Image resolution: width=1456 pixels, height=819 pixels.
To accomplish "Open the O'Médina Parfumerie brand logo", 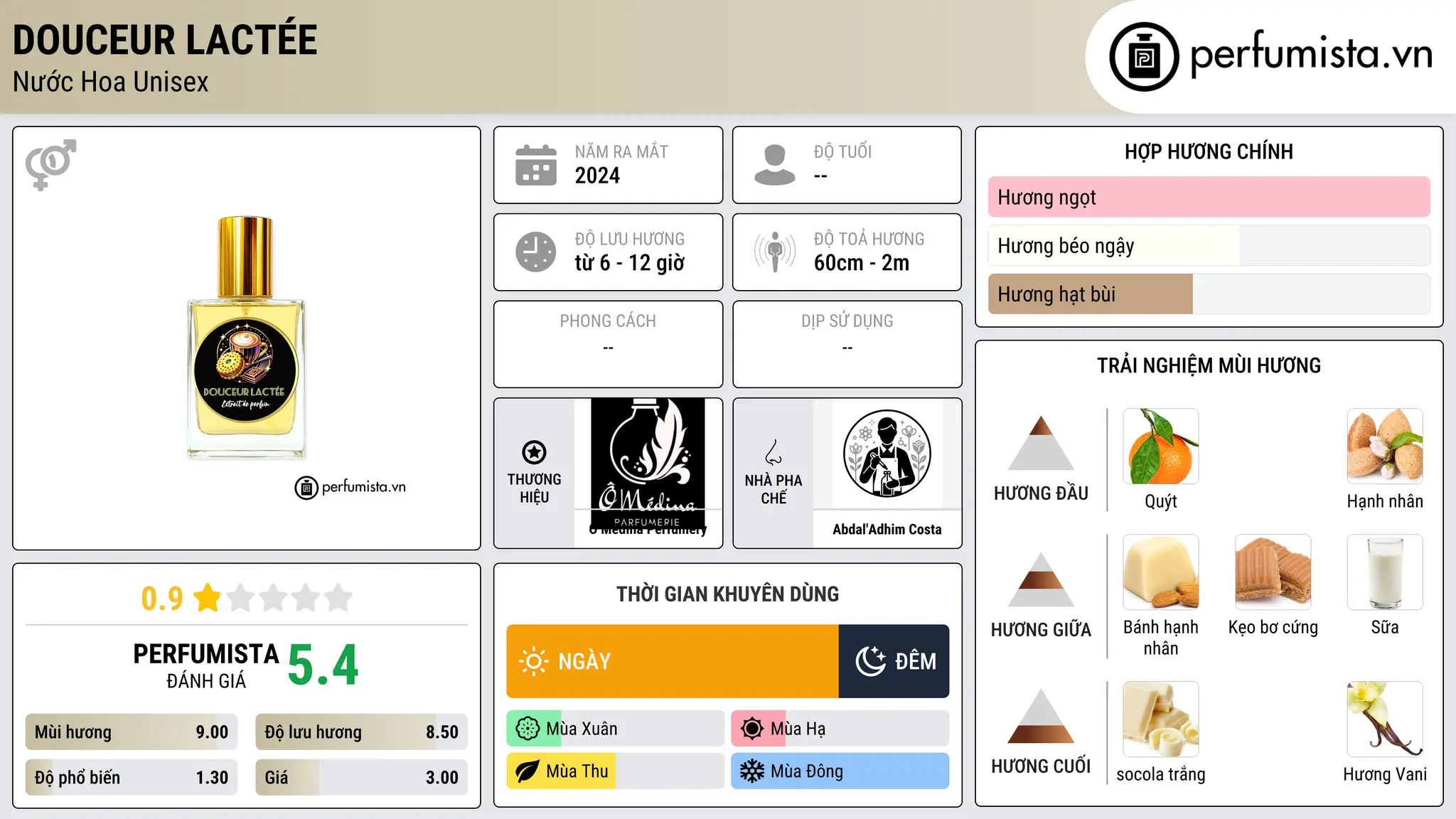I will (x=648, y=464).
